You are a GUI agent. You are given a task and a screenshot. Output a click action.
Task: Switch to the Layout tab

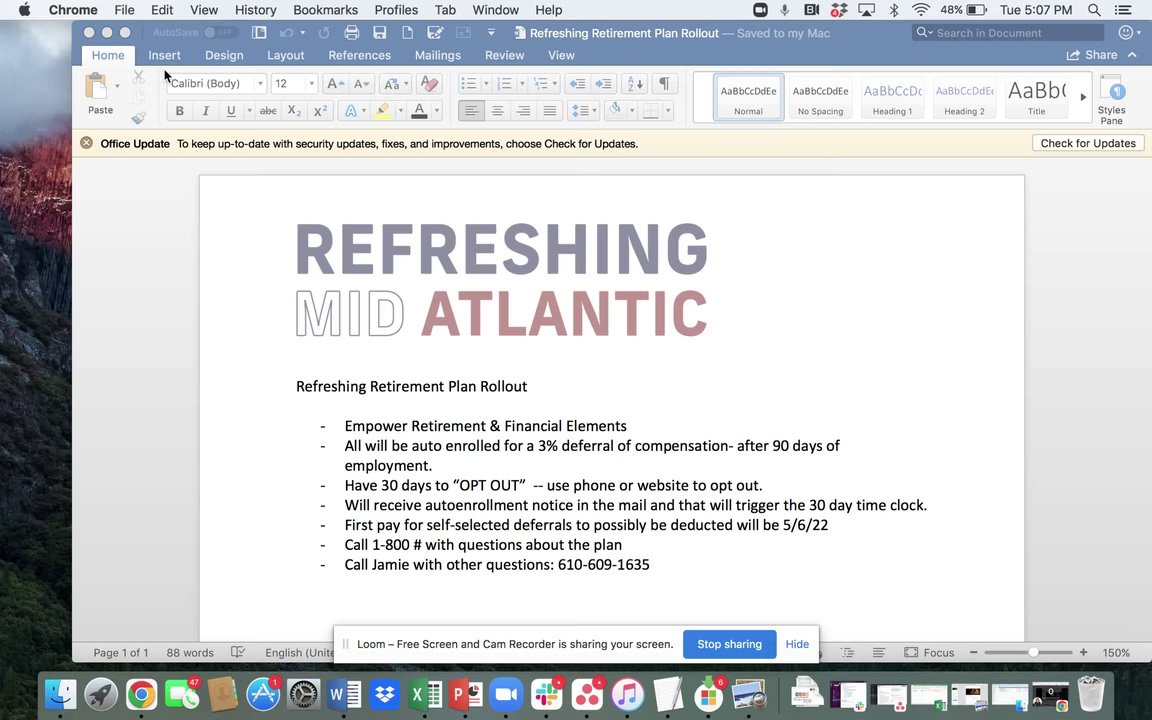point(285,55)
